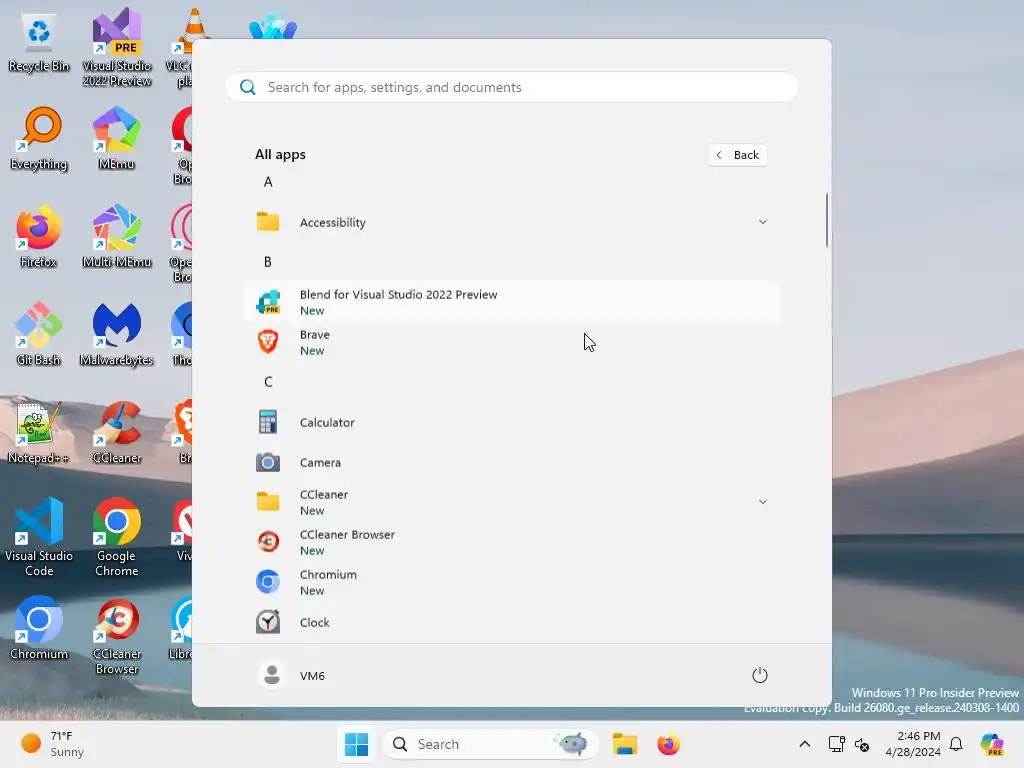Screen dimensions: 1024x768
Task: Select the Notepad++ desktop shortcut
Action: pyautogui.click(x=39, y=433)
